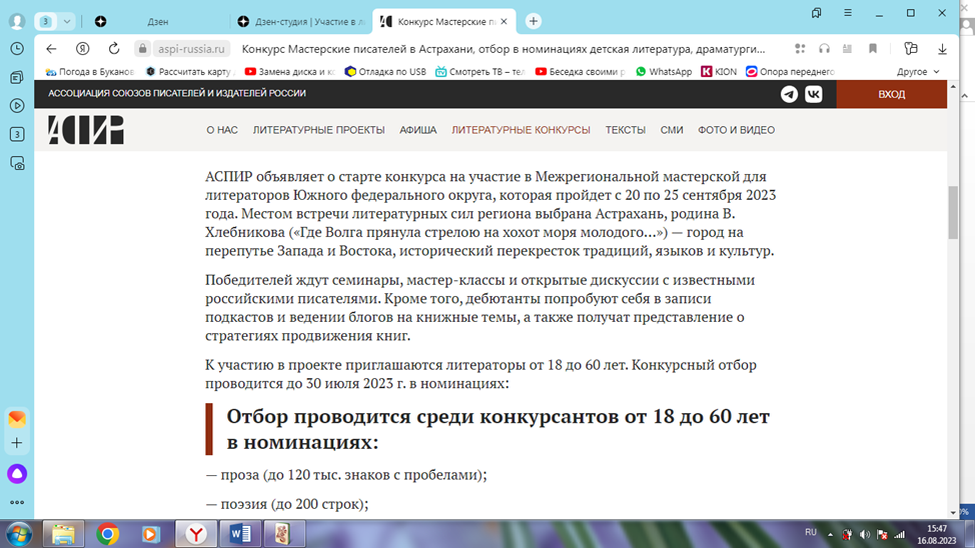Screen dimensions: 975x548
Task: Open О НАС menu item
Action: (x=222, y=130)
